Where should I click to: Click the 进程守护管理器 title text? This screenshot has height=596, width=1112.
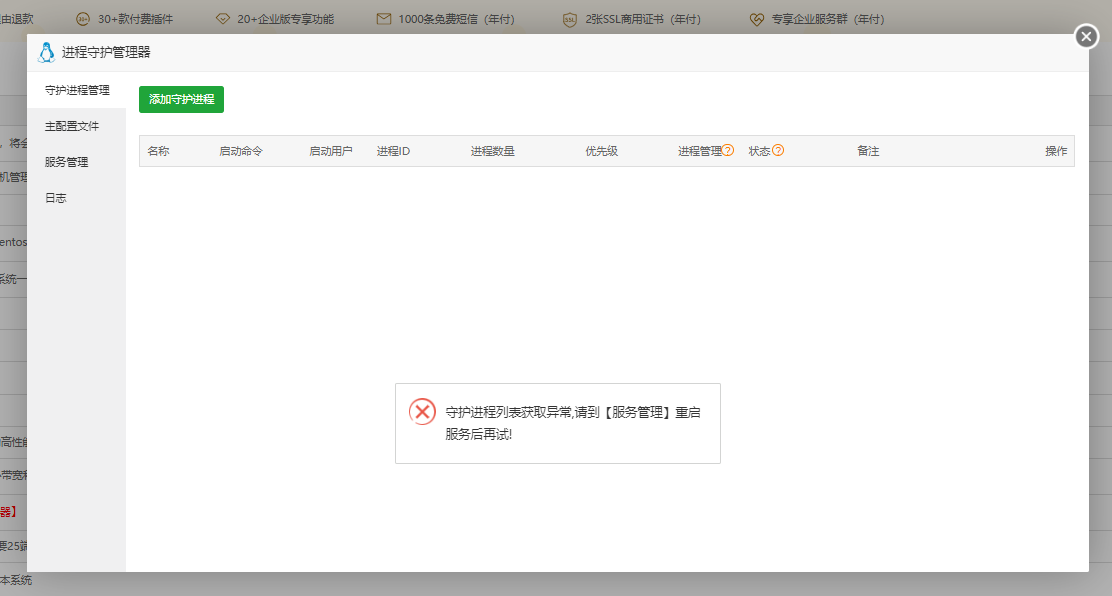106,53
